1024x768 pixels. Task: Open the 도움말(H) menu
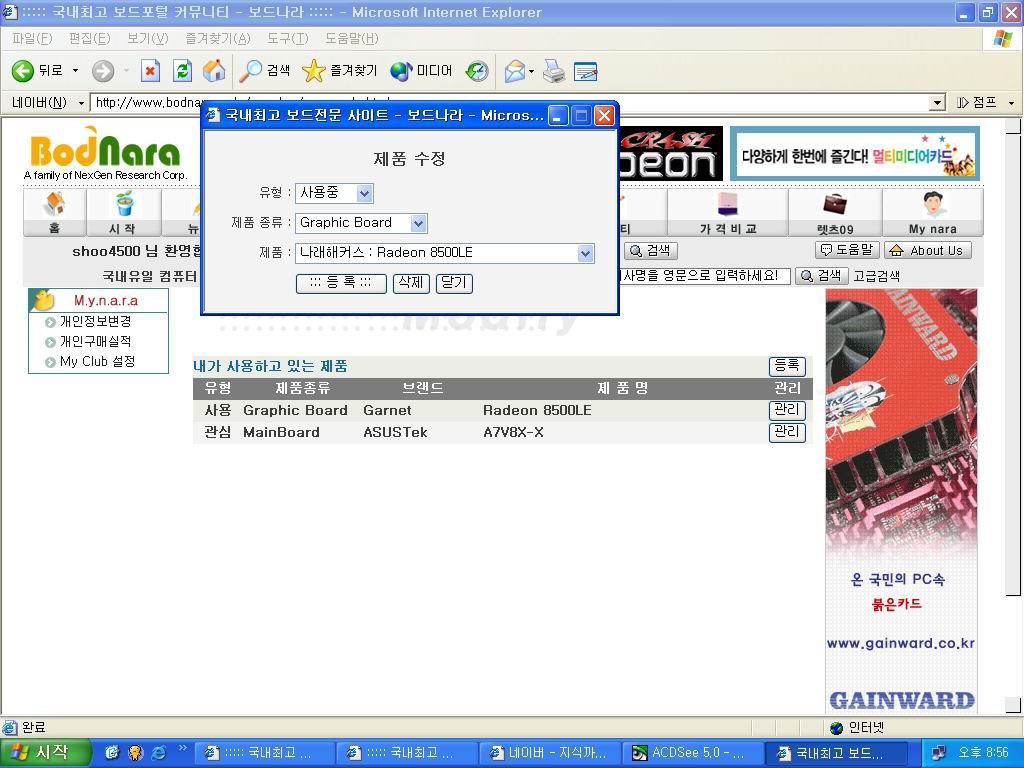click(x=351, y=39)
